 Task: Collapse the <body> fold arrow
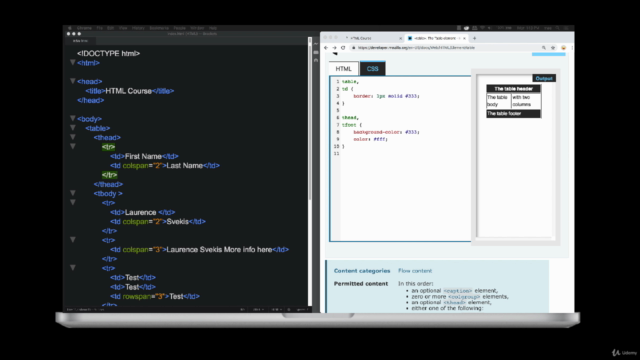pyautogui.click(x=73, y=118)
